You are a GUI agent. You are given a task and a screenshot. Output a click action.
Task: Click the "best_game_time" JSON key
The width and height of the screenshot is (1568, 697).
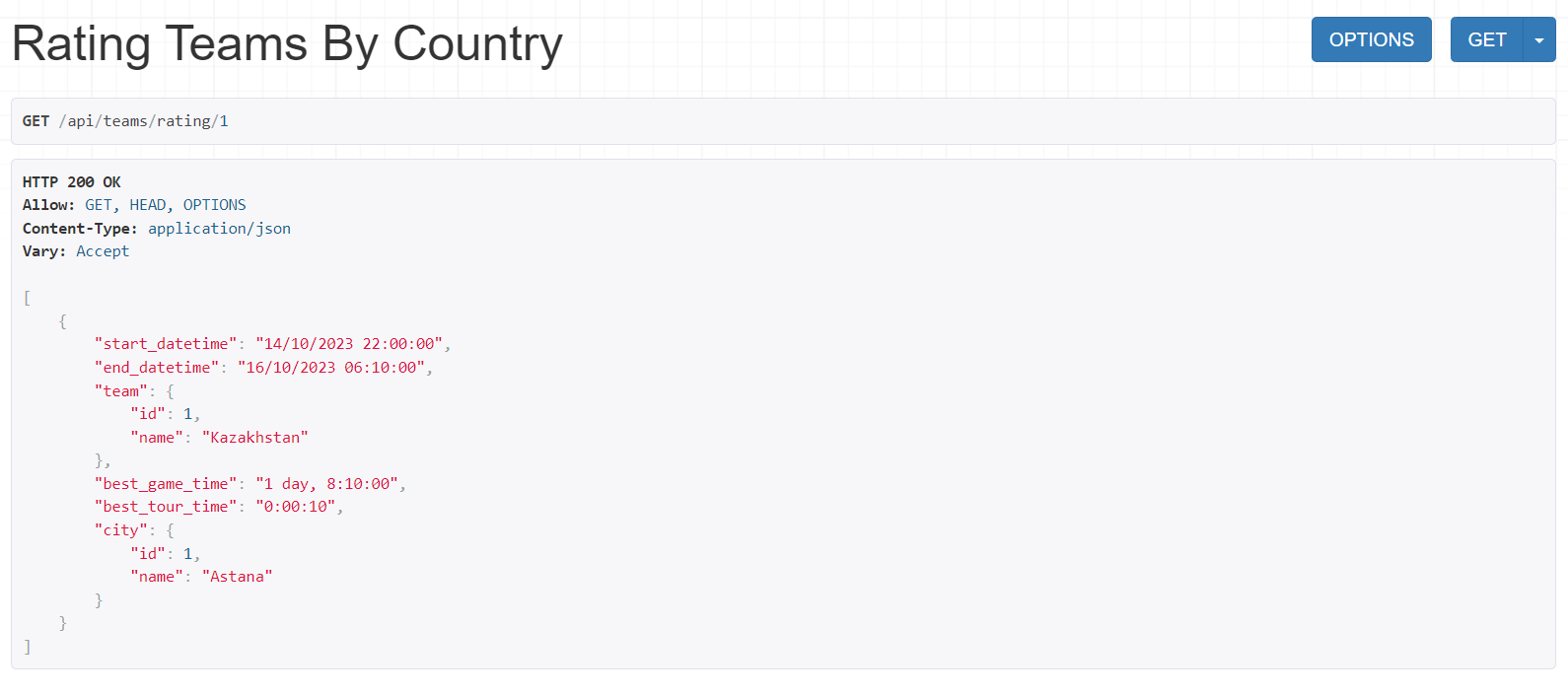166,484
